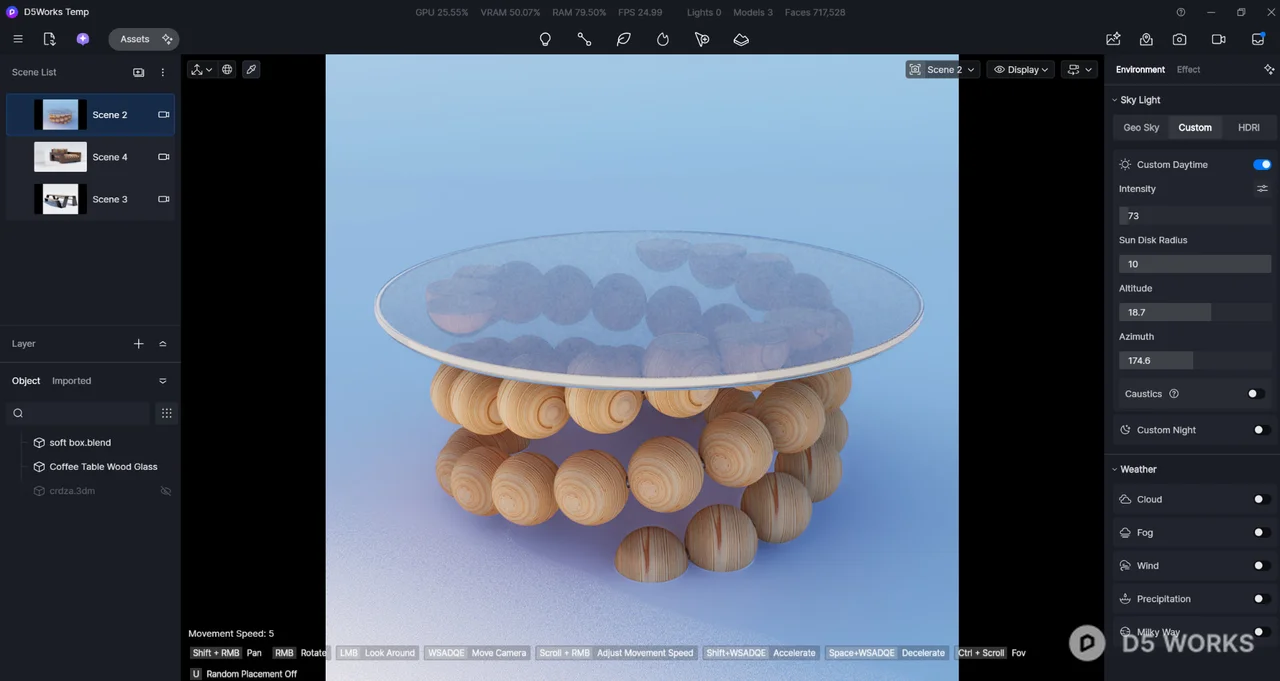Select Scene 3 in the list

[x=90, y=199]
